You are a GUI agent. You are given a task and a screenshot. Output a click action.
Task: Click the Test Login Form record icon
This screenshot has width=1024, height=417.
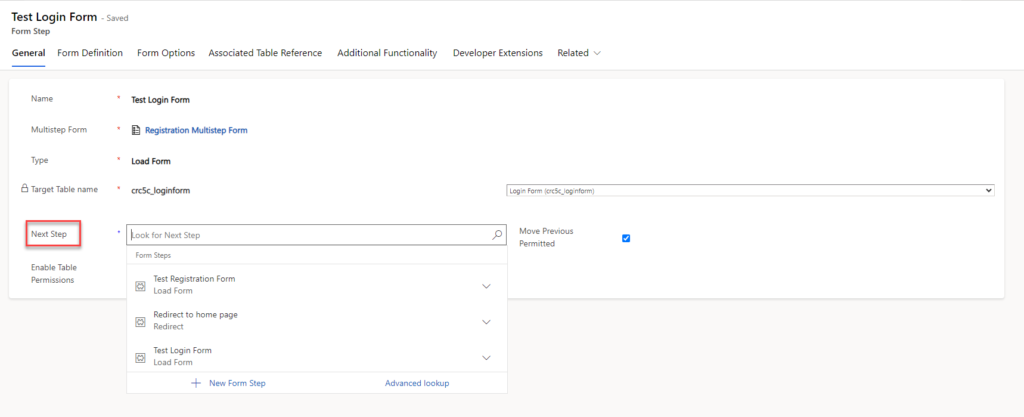tap(140, 357)
